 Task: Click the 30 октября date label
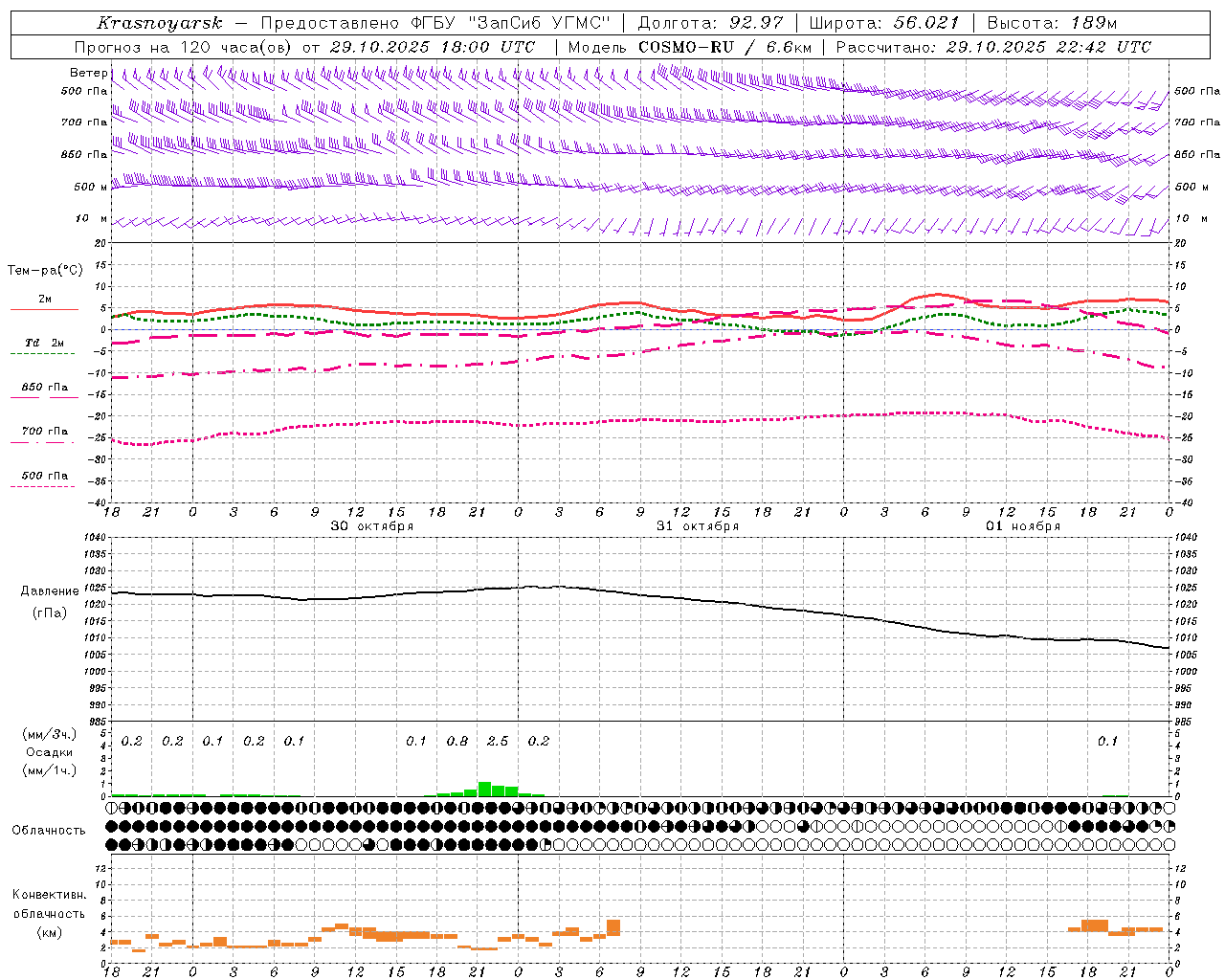click(372, 526)
